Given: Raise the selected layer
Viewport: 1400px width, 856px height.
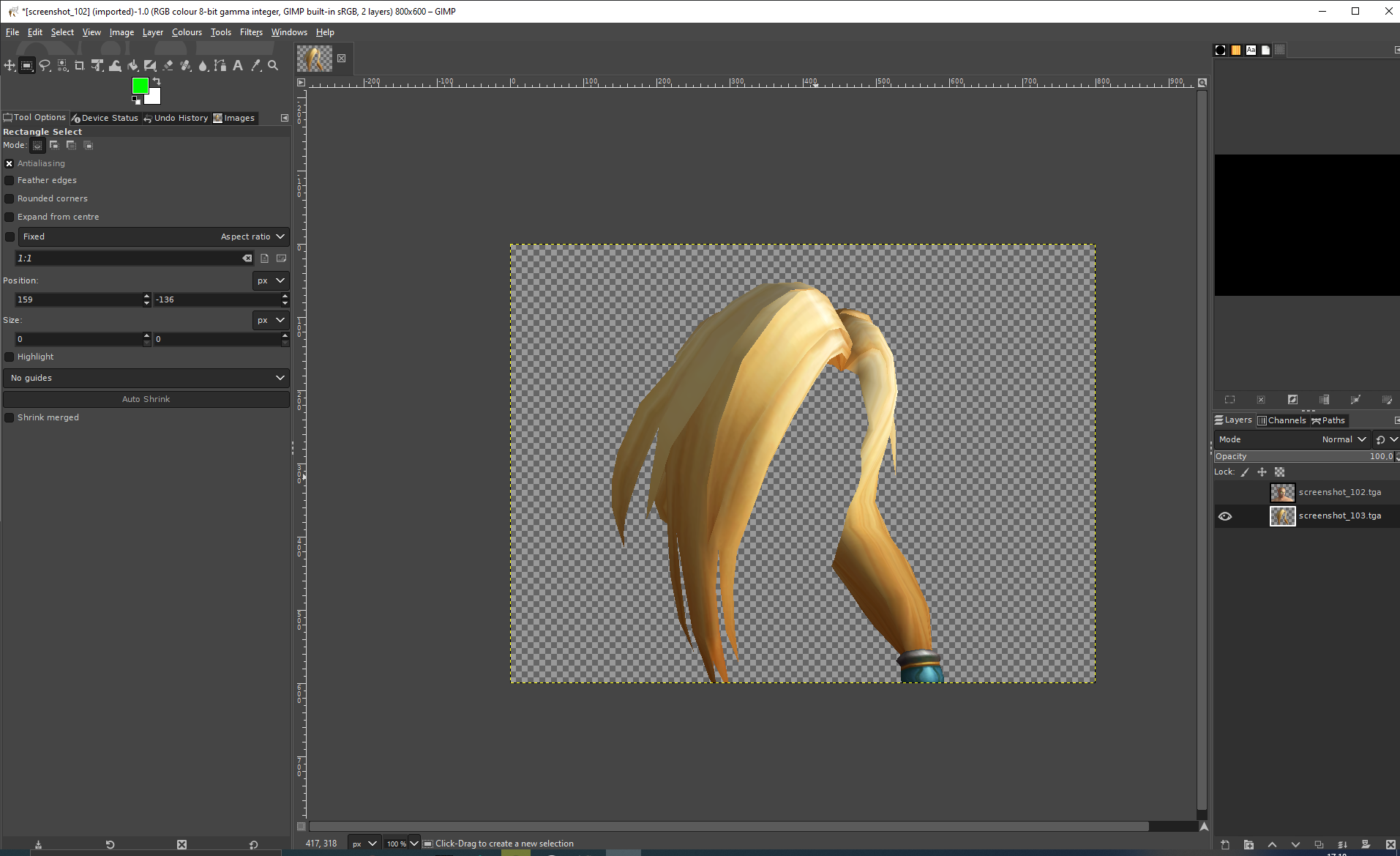Looking at the screenshot, I should 1272,844.
